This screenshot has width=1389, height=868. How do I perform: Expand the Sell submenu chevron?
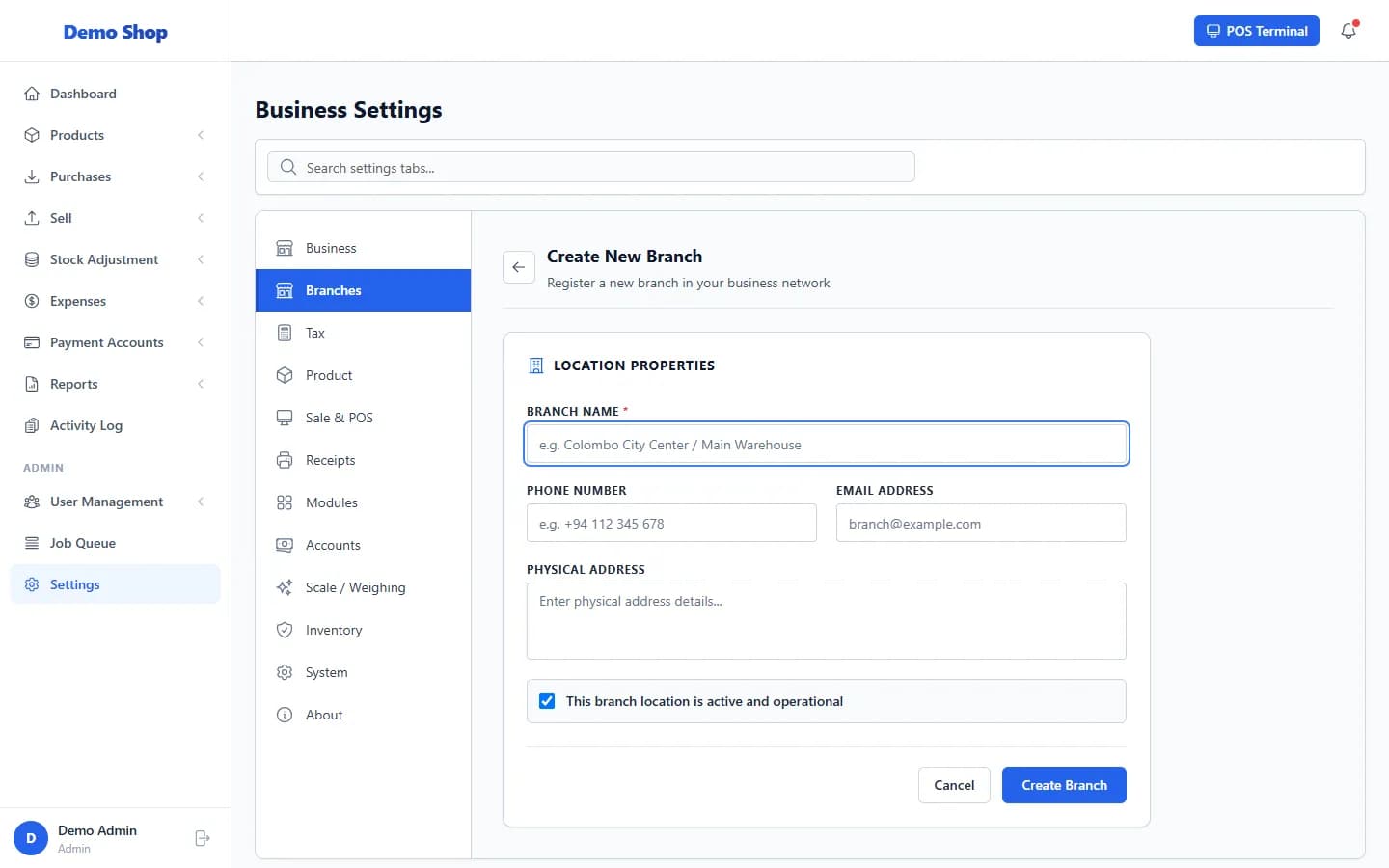pyautogui.click(x=201, y=218)
